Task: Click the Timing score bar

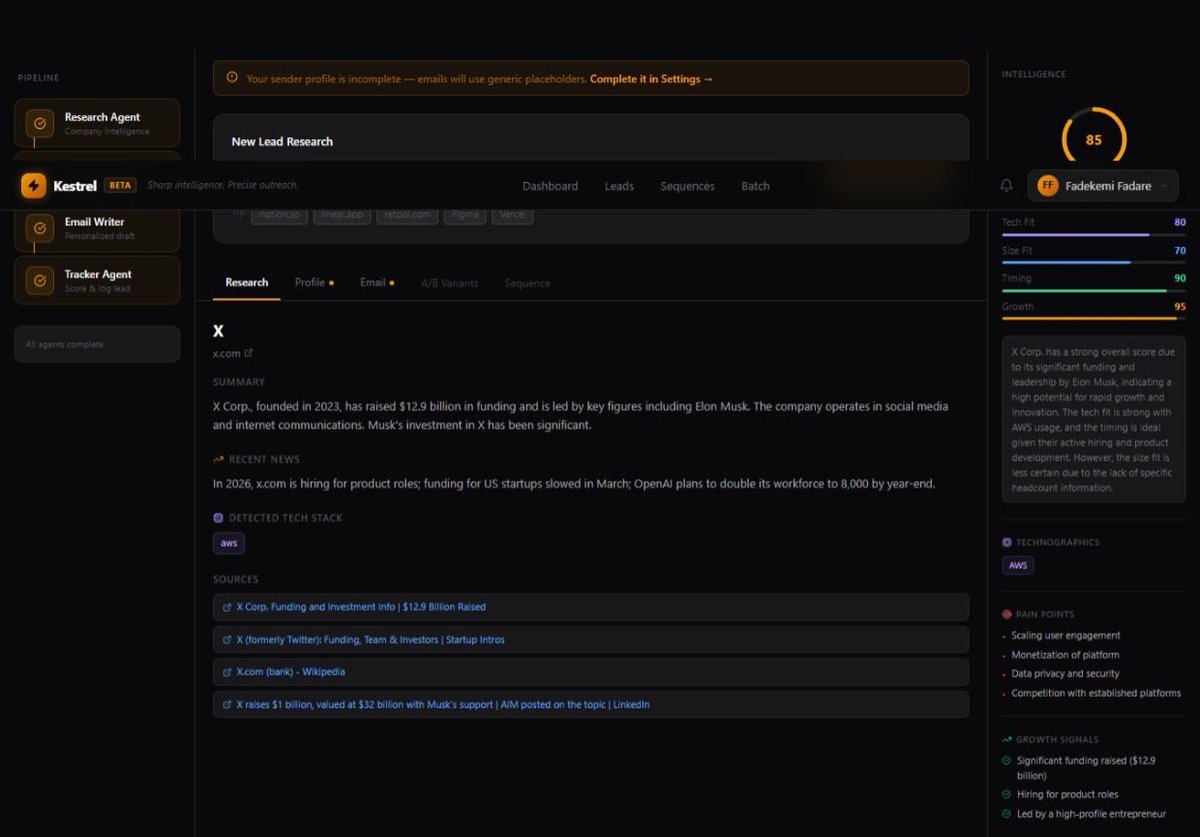Action: coord(1093,290)
